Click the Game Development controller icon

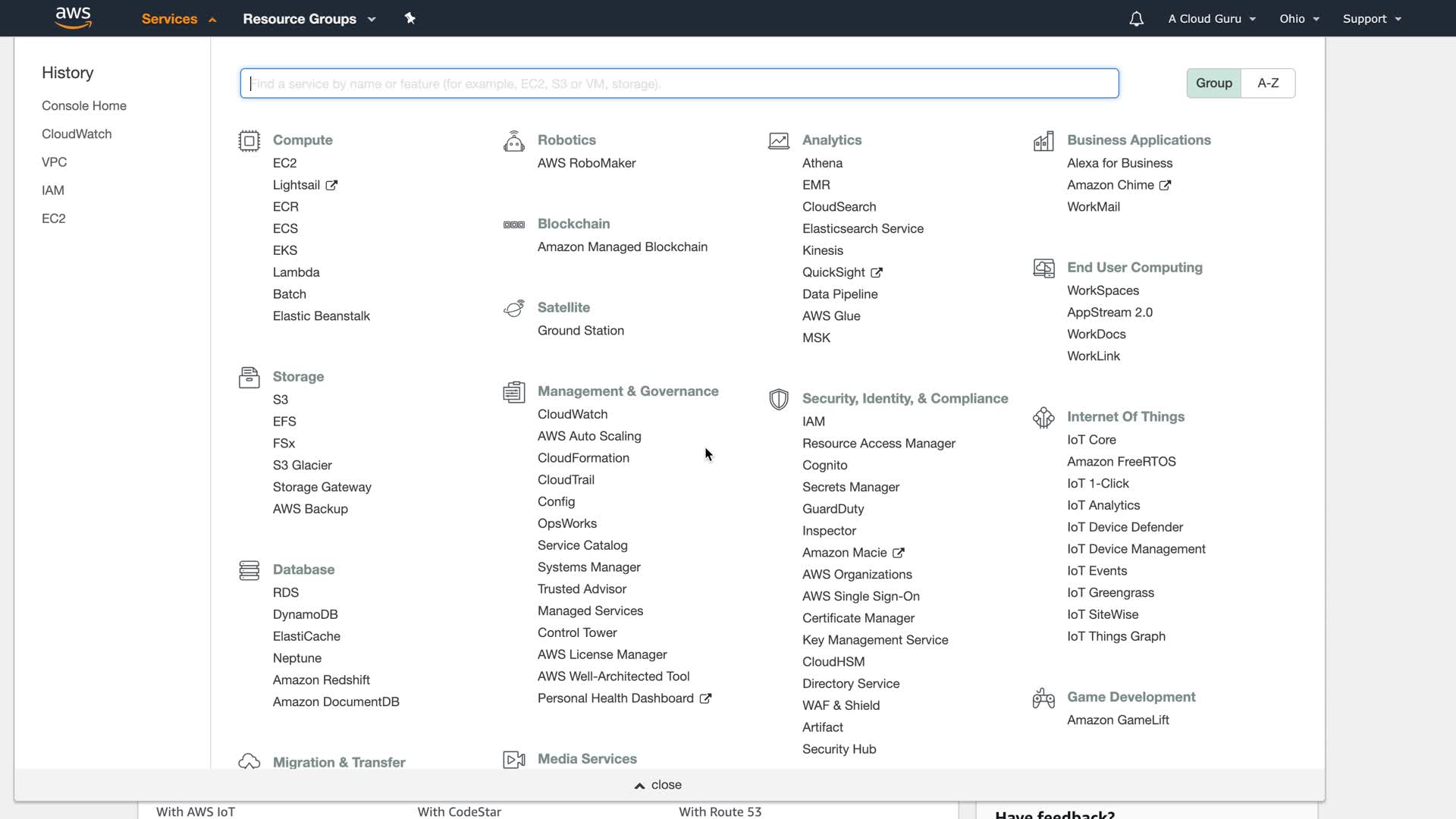pos(1043,698)
